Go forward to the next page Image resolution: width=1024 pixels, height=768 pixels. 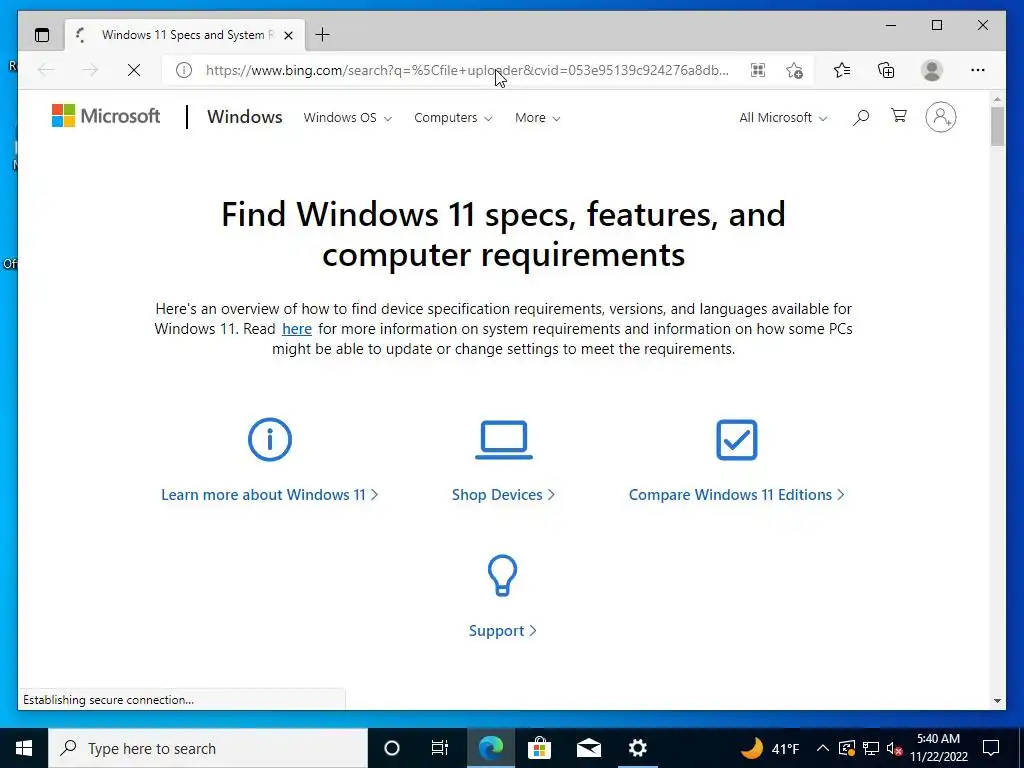coord(90,70)
